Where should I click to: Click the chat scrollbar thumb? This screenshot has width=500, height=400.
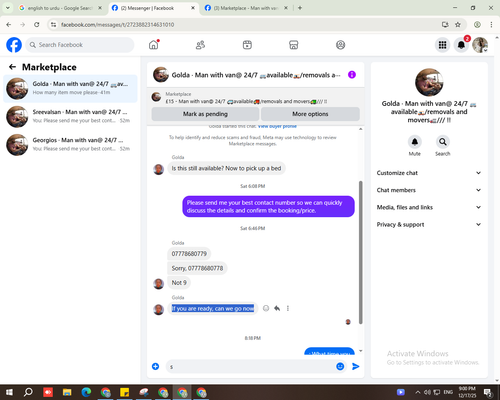(x=360, y=252)
